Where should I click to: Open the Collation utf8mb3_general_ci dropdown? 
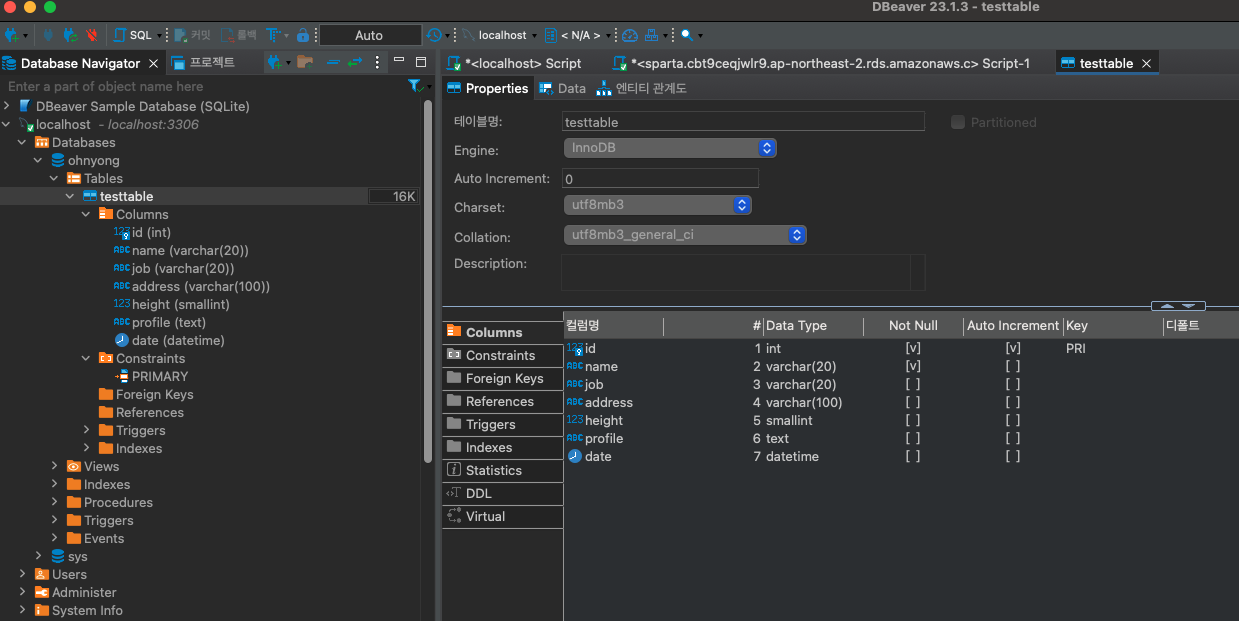684,235
